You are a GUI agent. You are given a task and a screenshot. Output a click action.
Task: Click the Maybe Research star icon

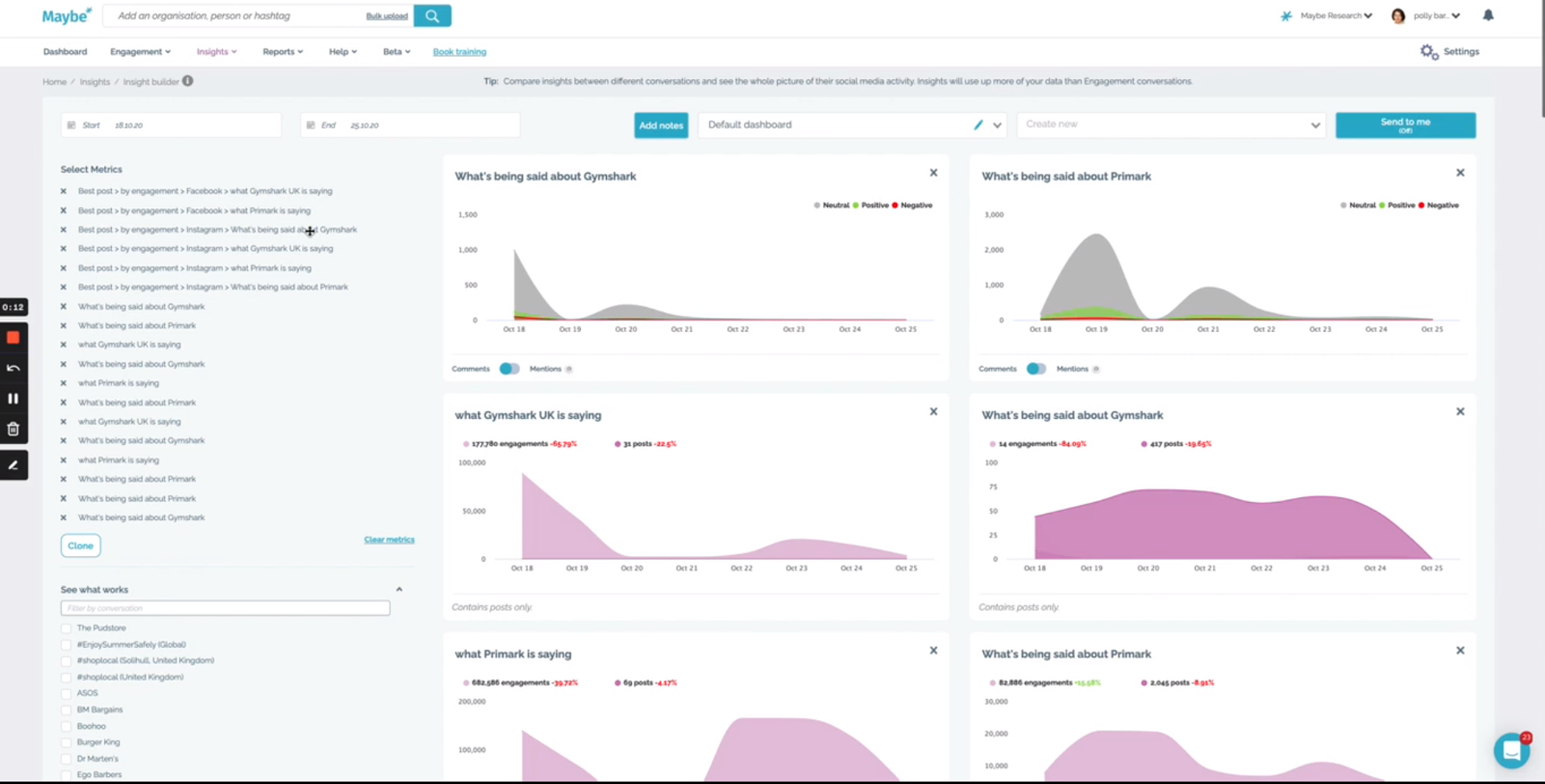pyautogui.click(x=1285, y=15)
